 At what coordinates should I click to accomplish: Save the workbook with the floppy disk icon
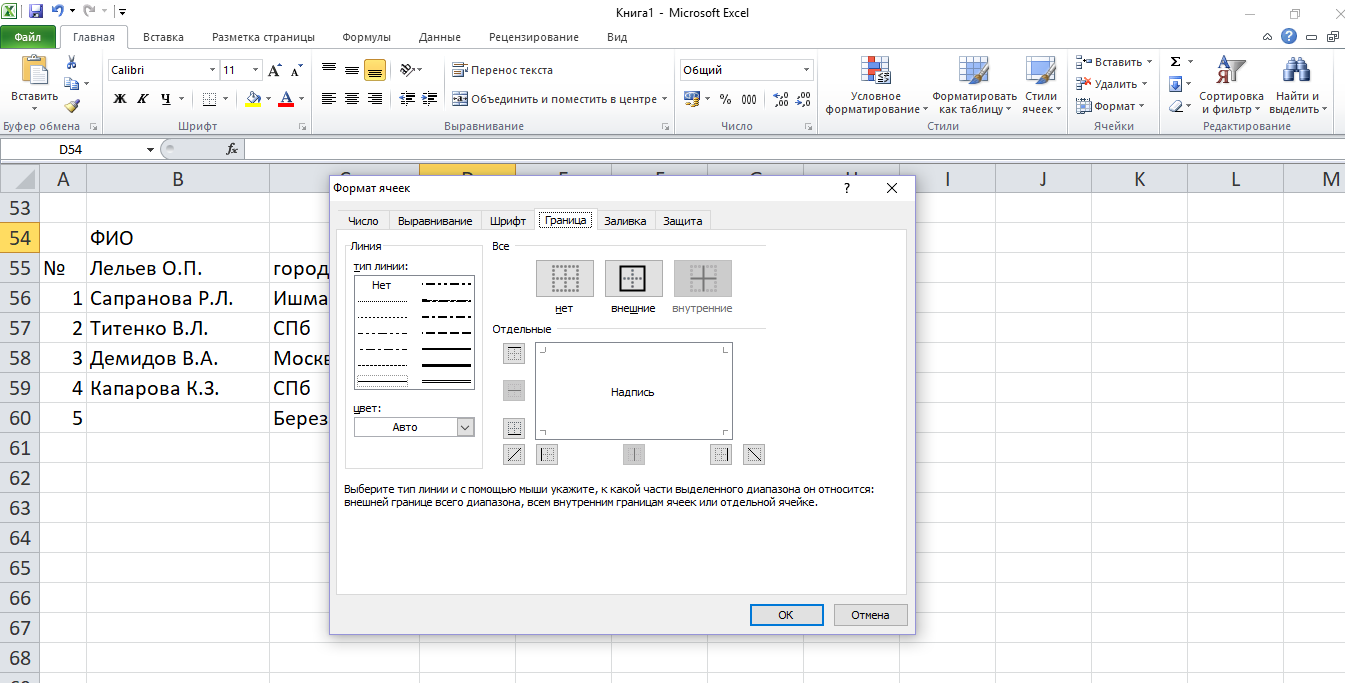[36, 13]
